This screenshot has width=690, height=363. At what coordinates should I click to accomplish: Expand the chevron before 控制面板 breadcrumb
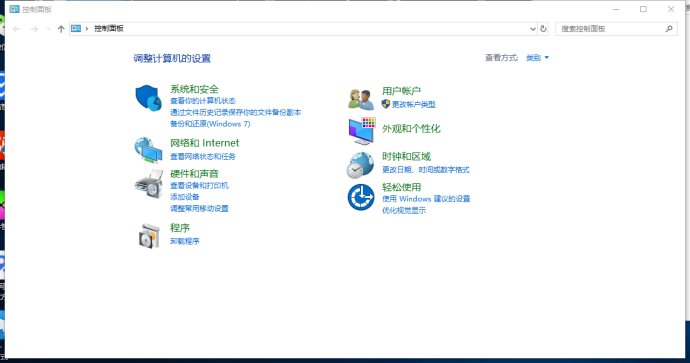(87, 29)
